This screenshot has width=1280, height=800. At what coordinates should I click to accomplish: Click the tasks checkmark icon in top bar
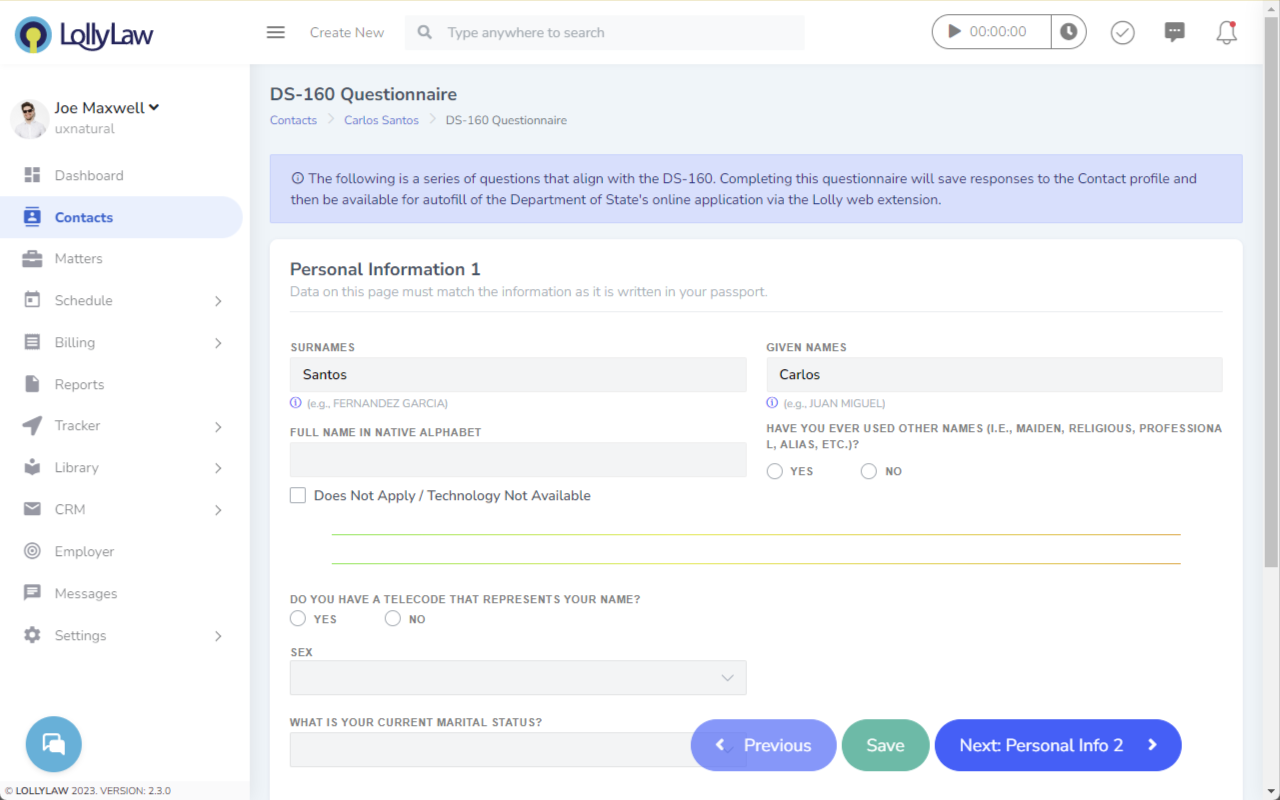click(x=1122, y=32)
